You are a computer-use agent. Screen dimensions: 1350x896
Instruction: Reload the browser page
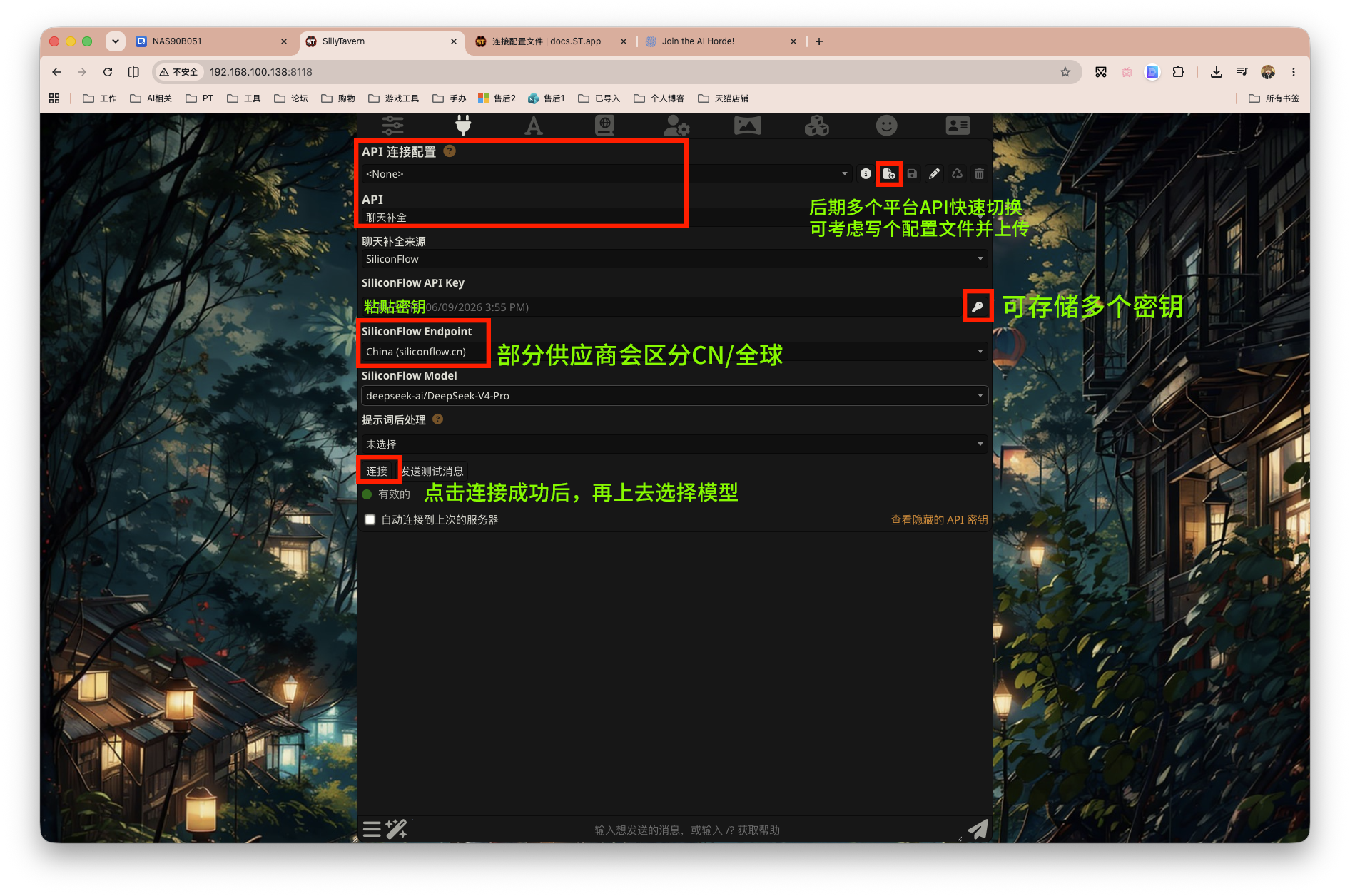click(x=107, y=72)
